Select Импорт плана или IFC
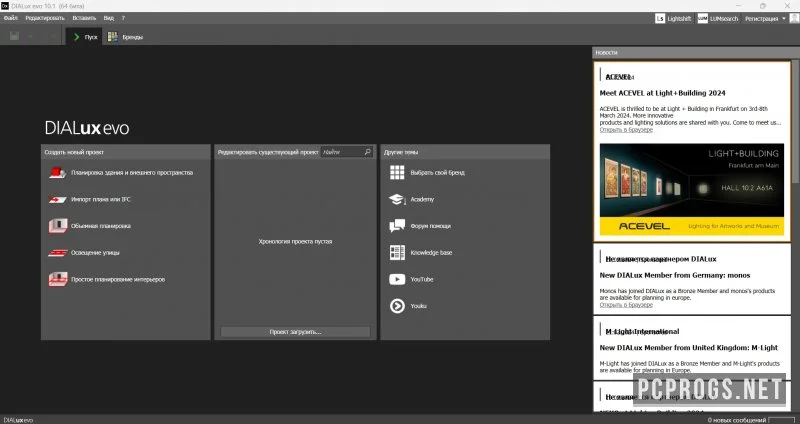800x424 pixels. click(101, 199)
